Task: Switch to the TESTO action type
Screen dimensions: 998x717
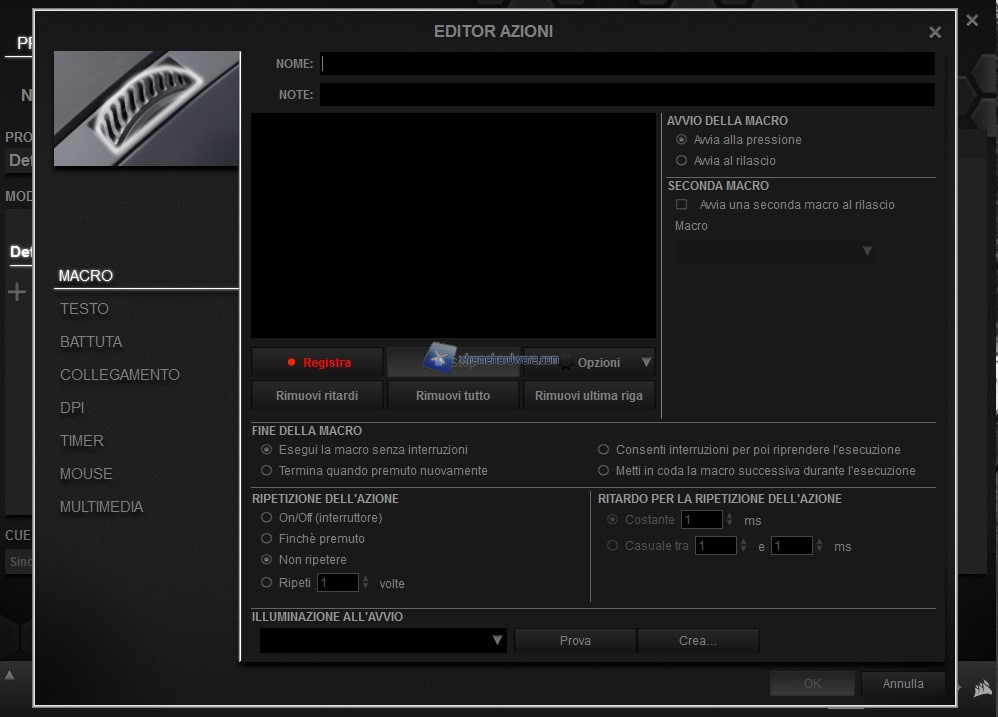Action: 85,309
